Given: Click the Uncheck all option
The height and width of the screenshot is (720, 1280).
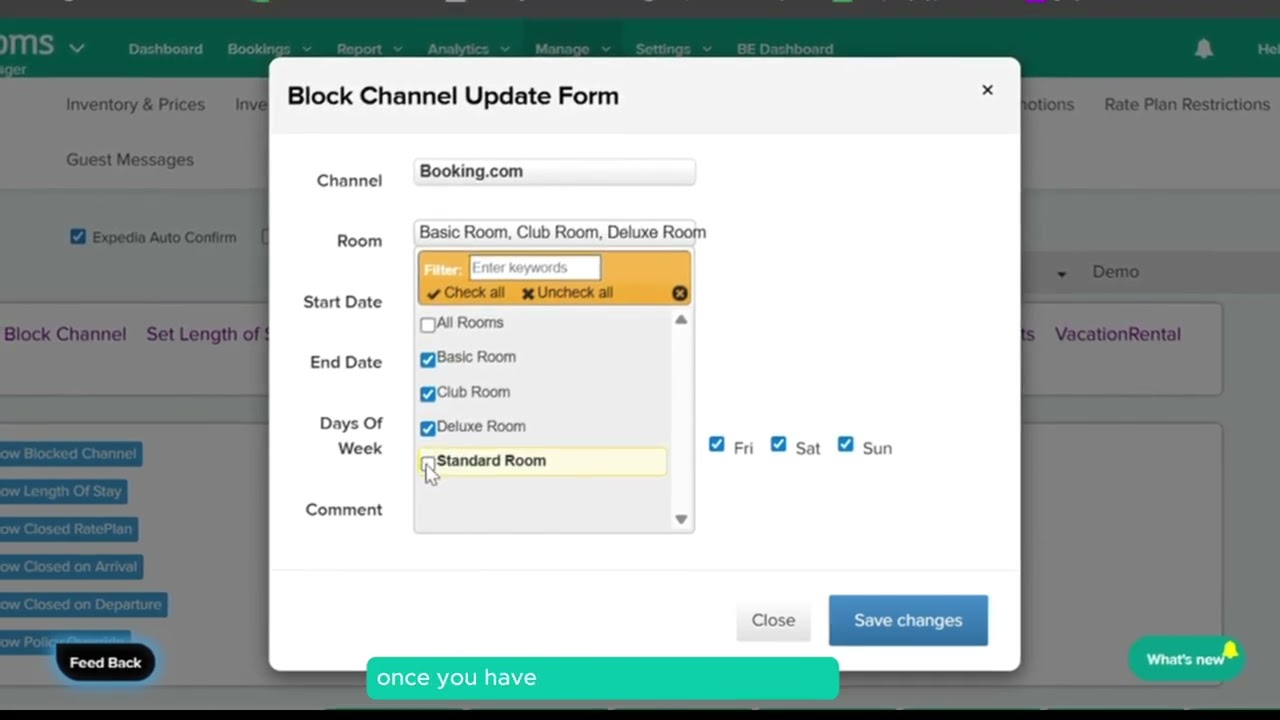Looking at the screenshot, I should coord(567,293).
